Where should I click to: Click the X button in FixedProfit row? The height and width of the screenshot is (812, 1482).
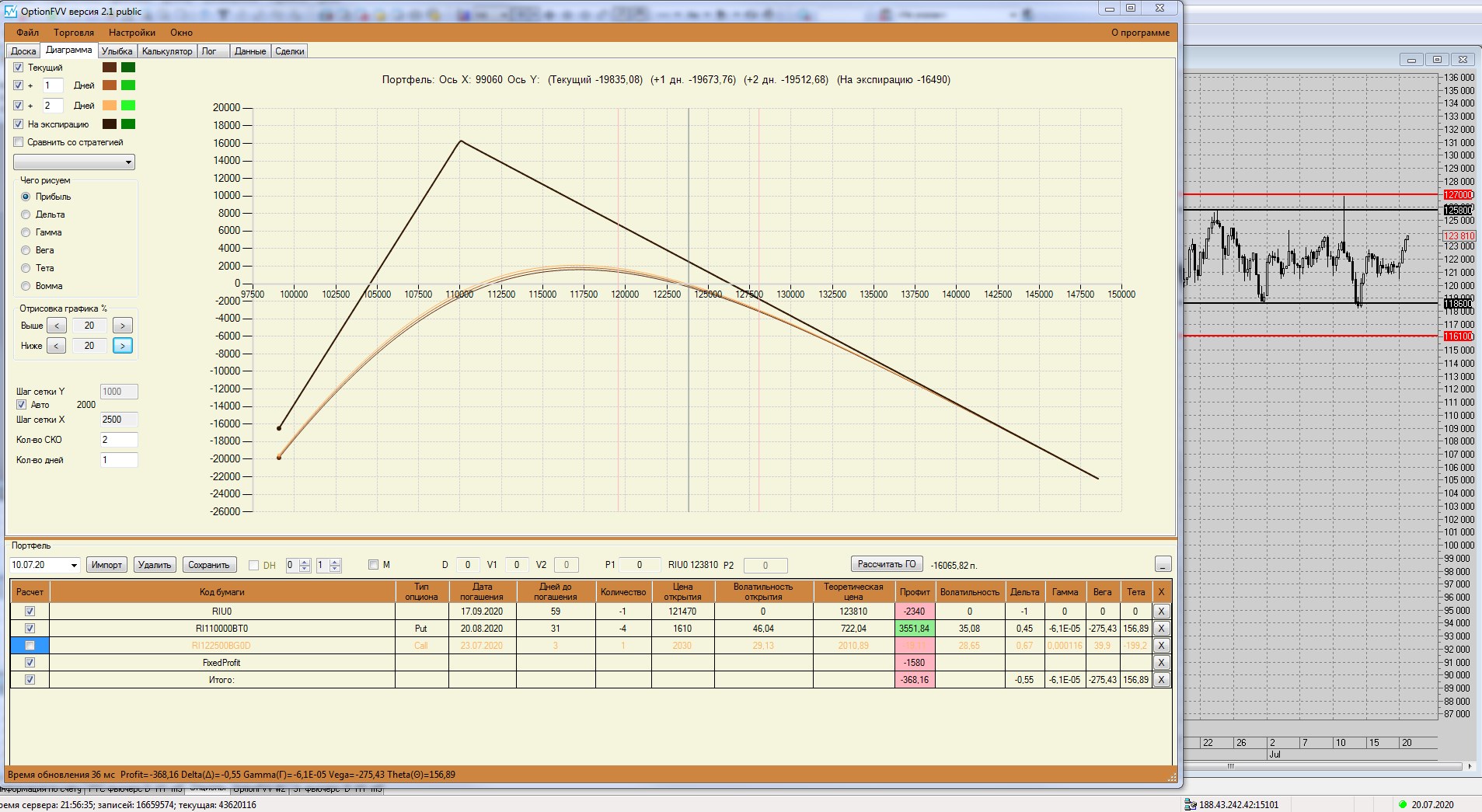point(1161,663)
